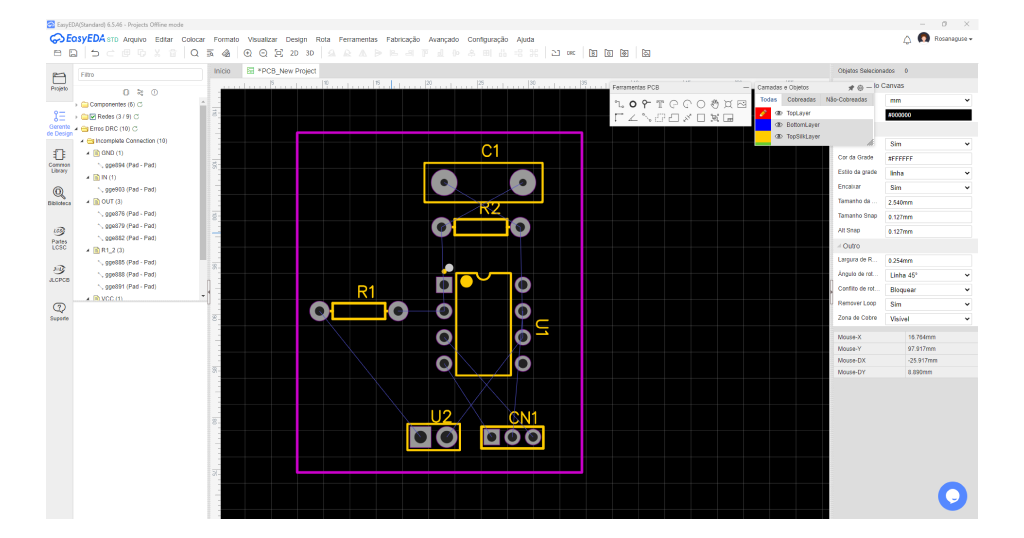Toggle TopLayer visibility eye
The width and height of the screenshot is (1024, 538).
click(778, 113)
